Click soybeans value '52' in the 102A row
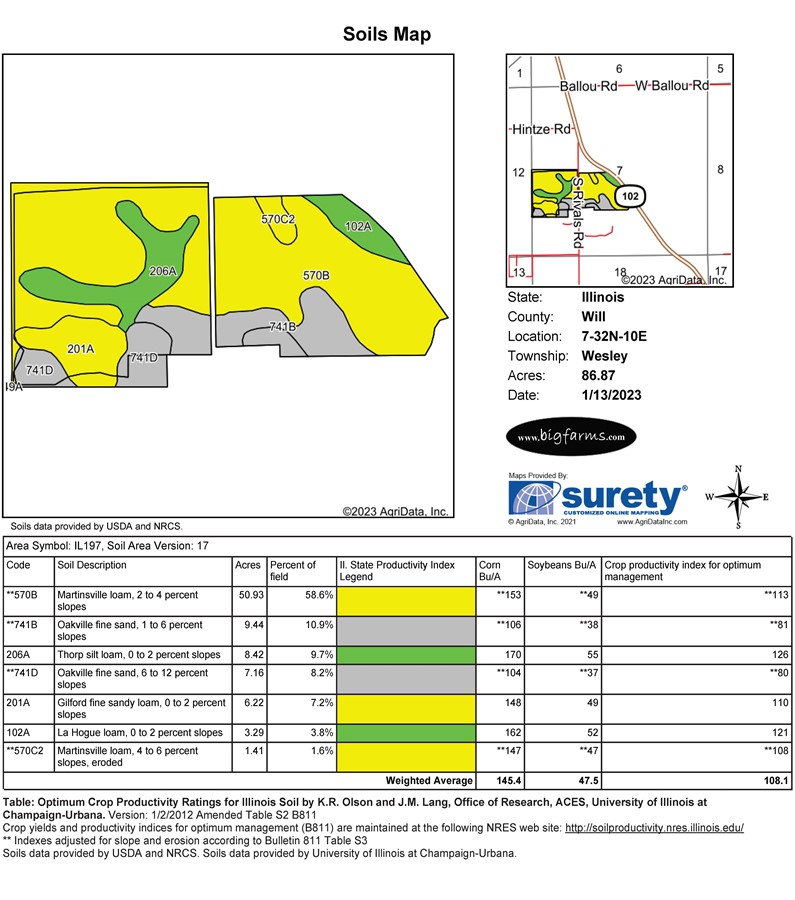Image resolution: width=795 pixels, height=900 pixels. pos(592,733)
